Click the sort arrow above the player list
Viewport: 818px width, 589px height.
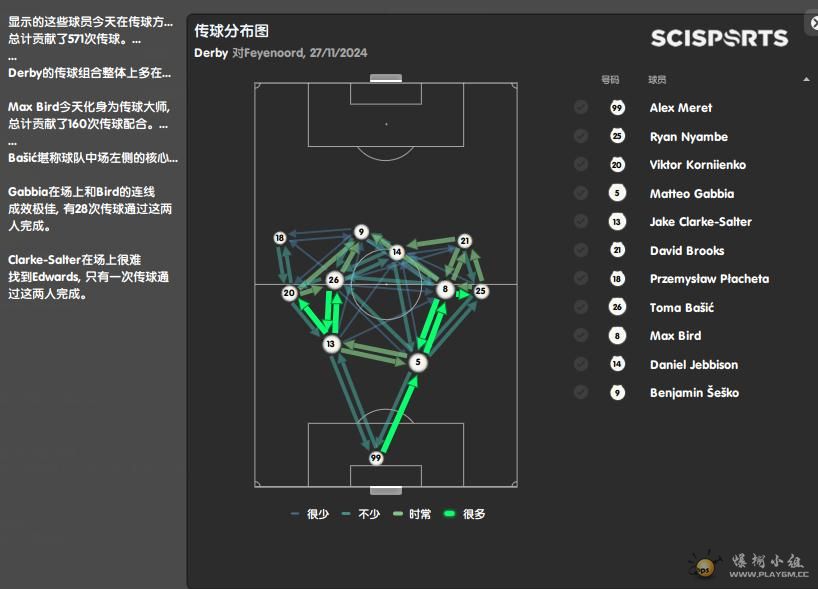tap(806, 80)
